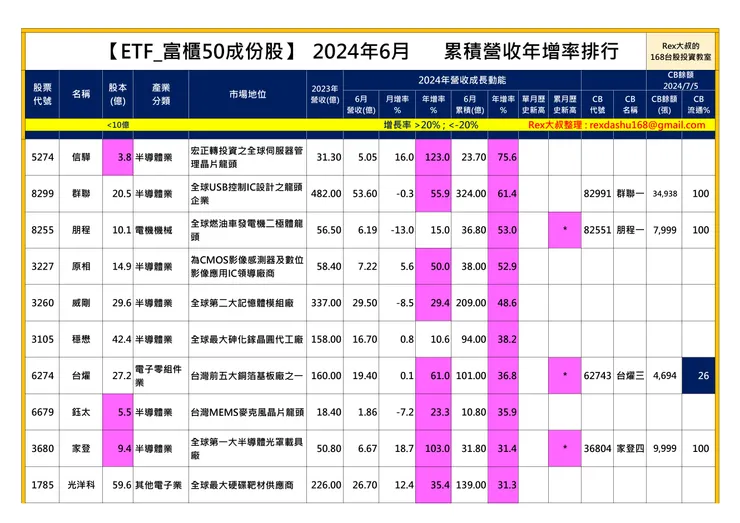Click market position 台灣MEMS麥克風晶片龍頭
The image size is (740, 523).
tap(247, 413)
